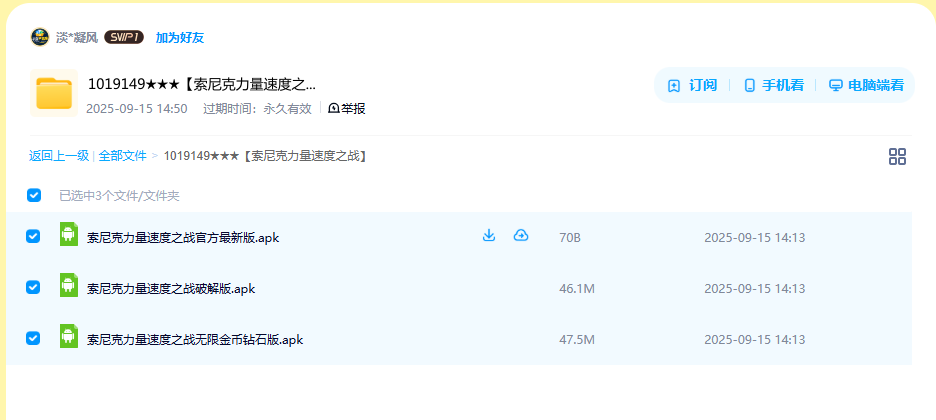Go back with 返回上一级
This screenshot has width=936, height=420.
coord(59,156)
